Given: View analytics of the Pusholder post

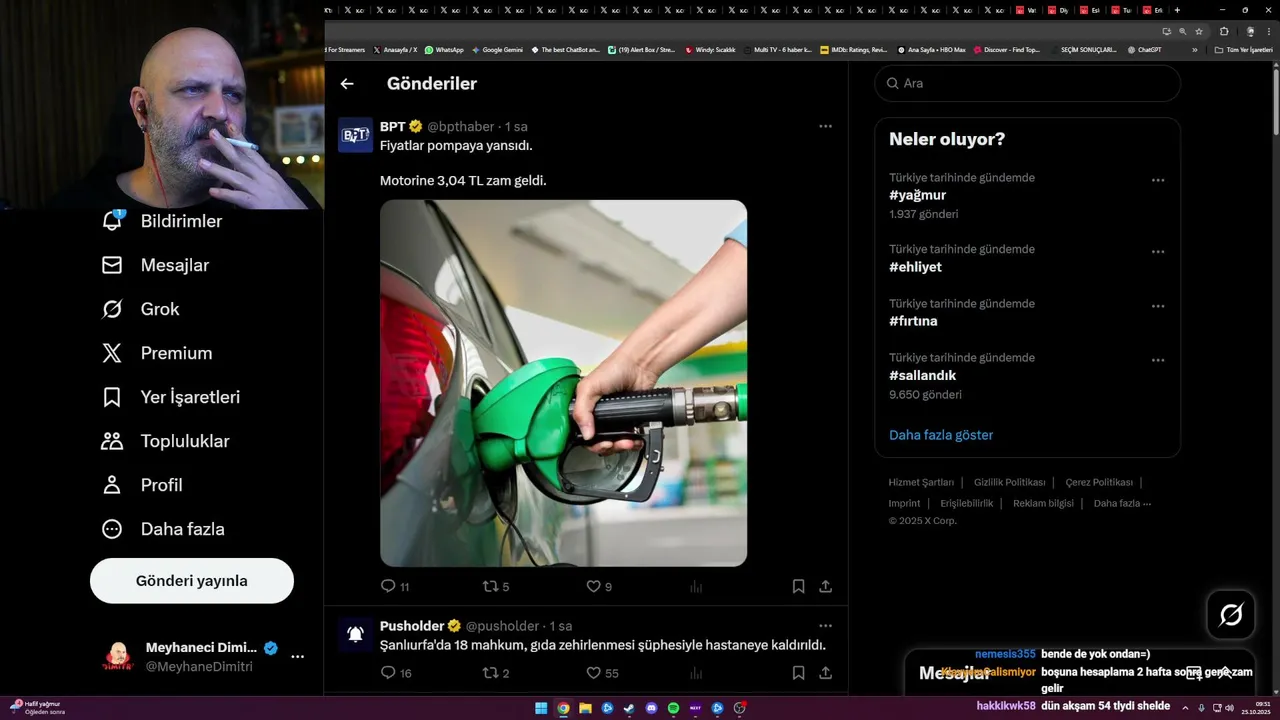Looking at the screenshot, I should (696, 673).
